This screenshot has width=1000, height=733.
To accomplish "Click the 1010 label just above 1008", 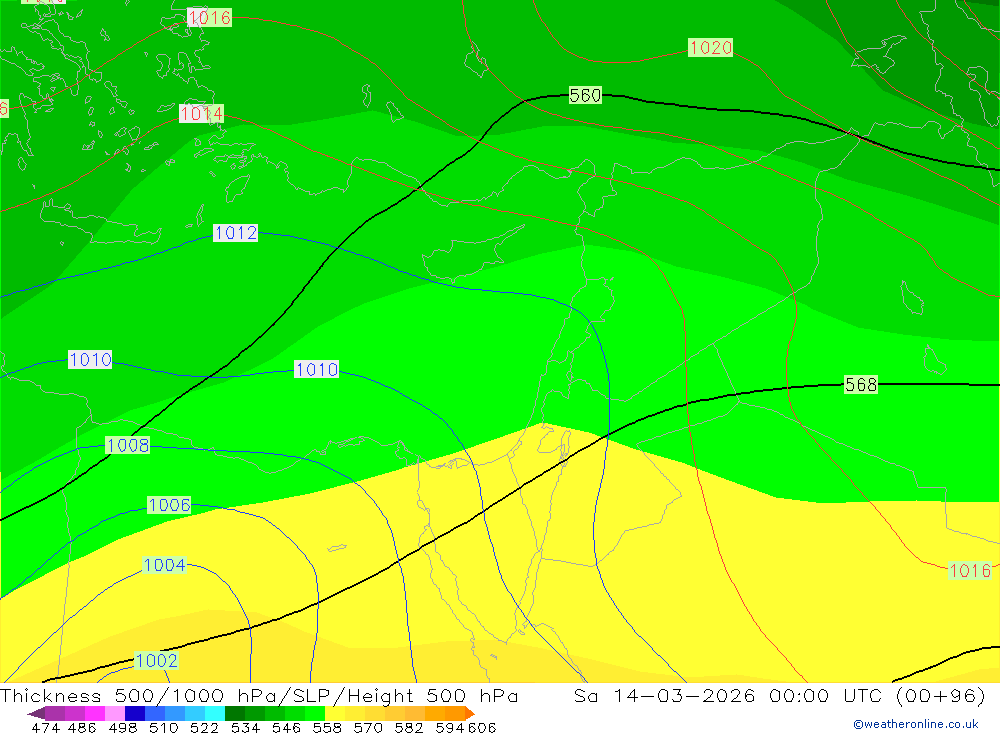I will pyautogui.click(x=91, y=359).
